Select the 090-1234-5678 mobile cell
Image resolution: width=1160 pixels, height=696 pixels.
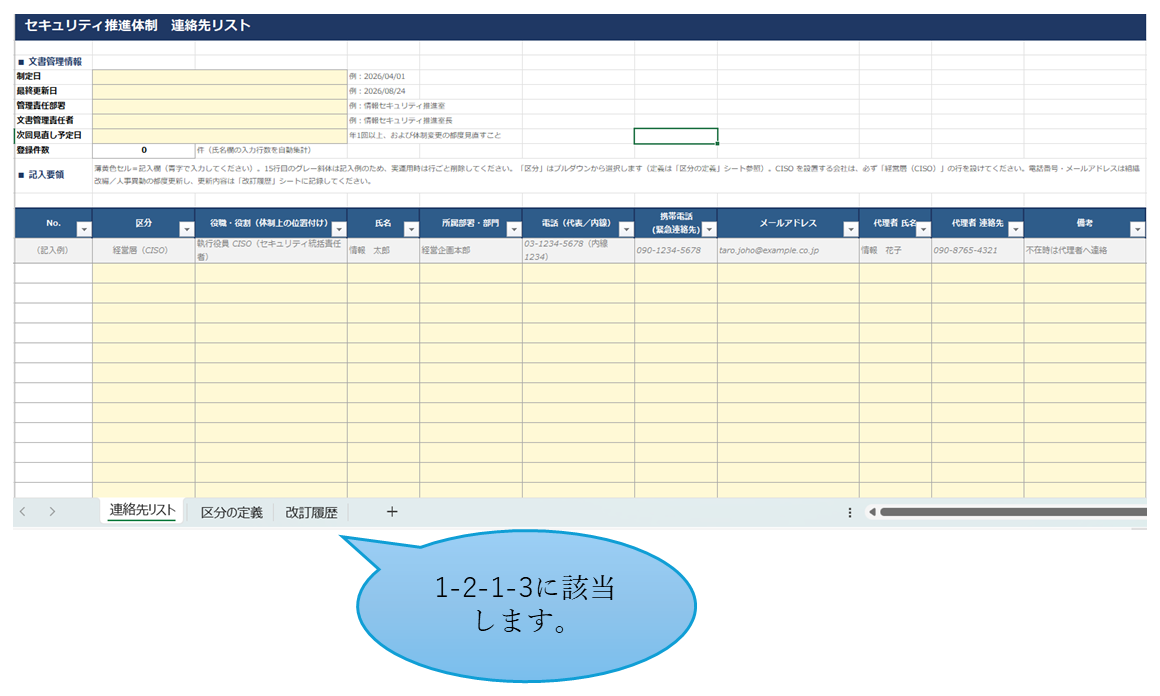pyautogui.click(x=675, y=250)
